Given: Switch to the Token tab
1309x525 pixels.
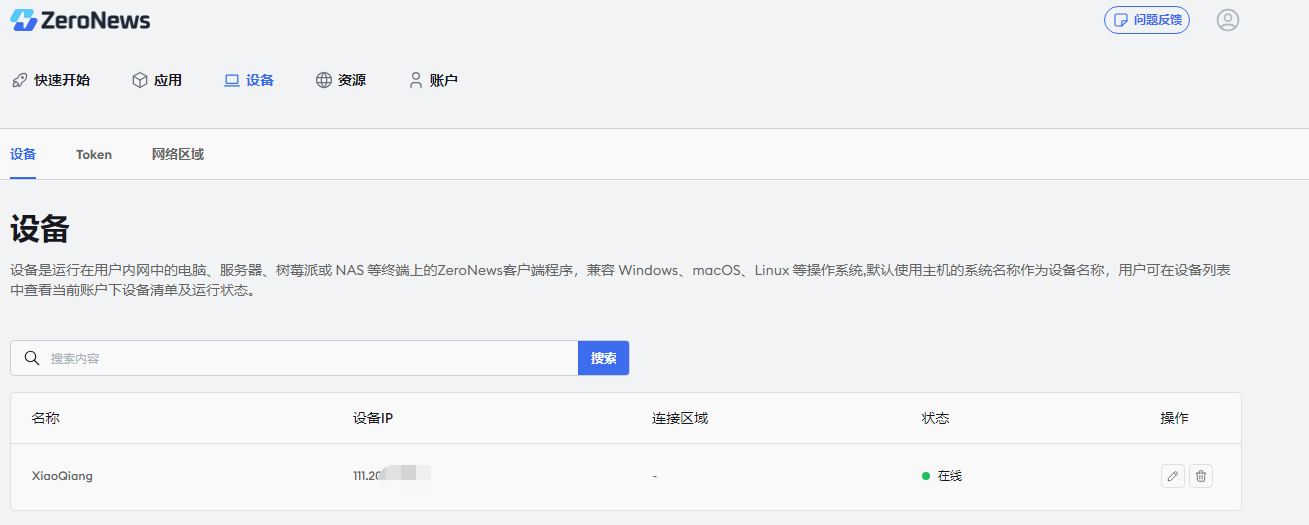Looking at the screenshot, I should (x=94, y=154).
